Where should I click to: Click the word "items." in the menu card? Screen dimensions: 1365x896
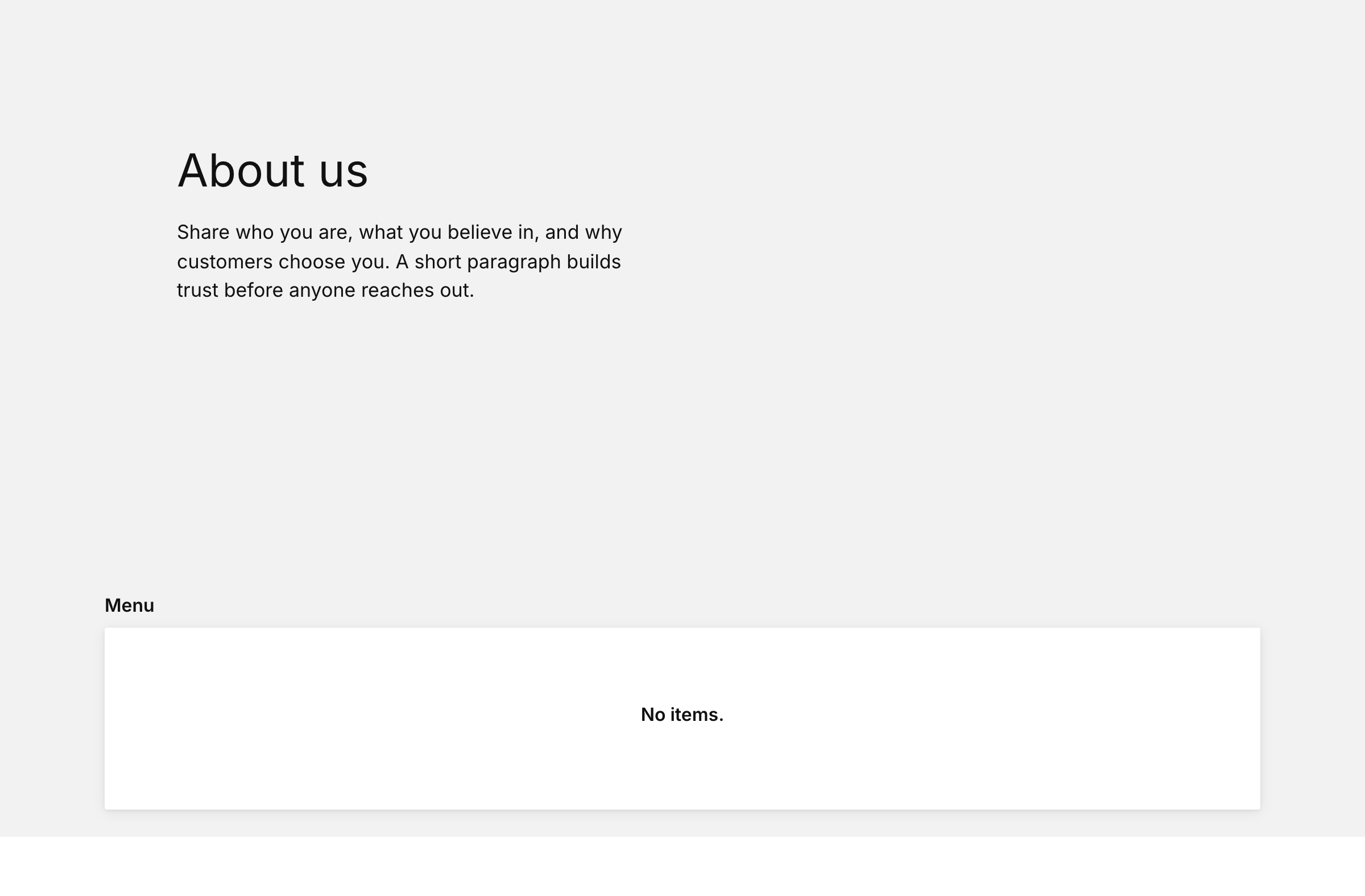pyautogui.click(x=697, y=715)
